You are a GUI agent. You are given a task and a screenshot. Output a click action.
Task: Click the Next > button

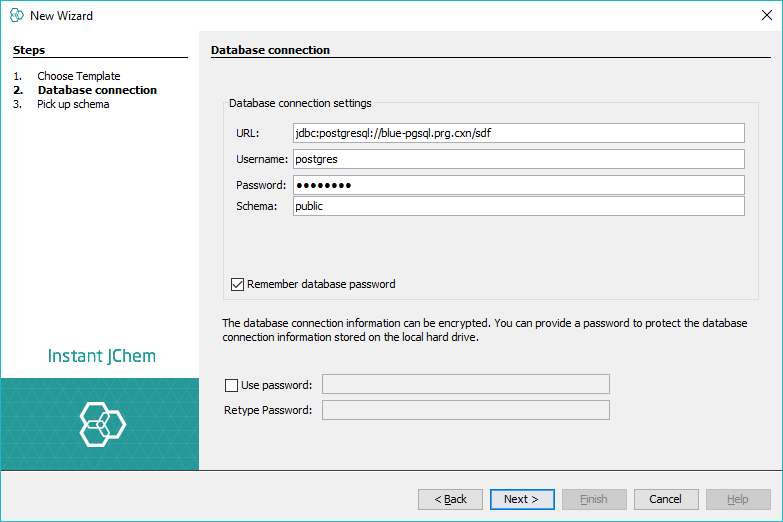coord(521,499)
